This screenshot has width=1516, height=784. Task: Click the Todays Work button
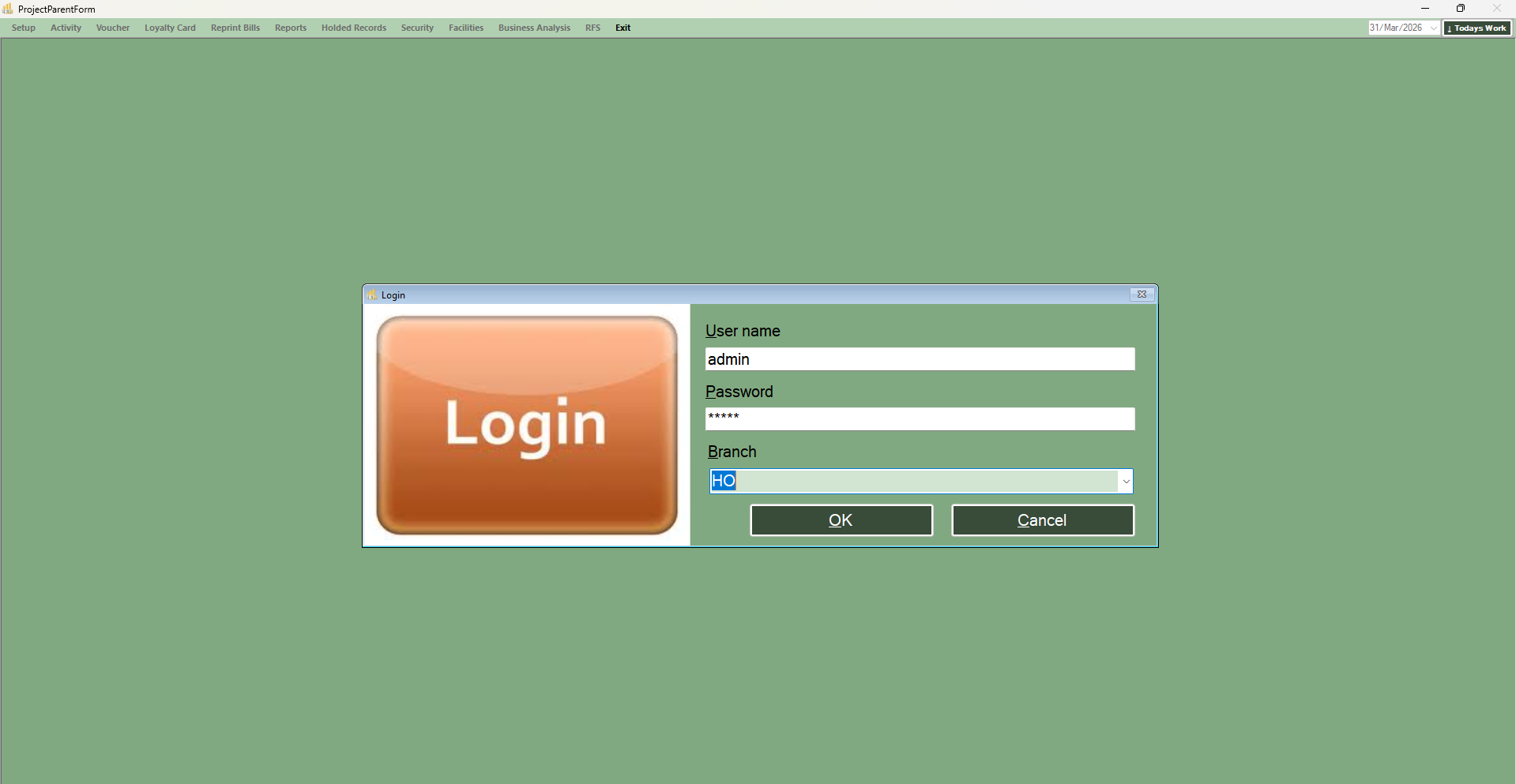point(1477,28)
